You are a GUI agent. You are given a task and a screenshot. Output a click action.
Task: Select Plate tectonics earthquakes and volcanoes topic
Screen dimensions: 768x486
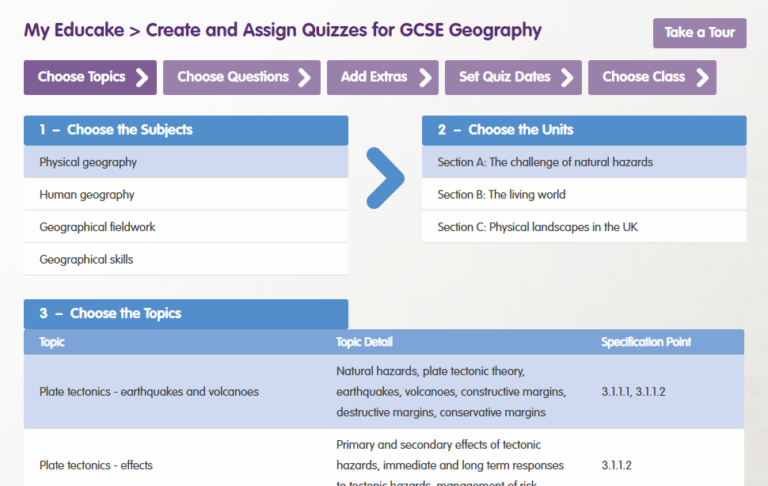click(149, 392)
